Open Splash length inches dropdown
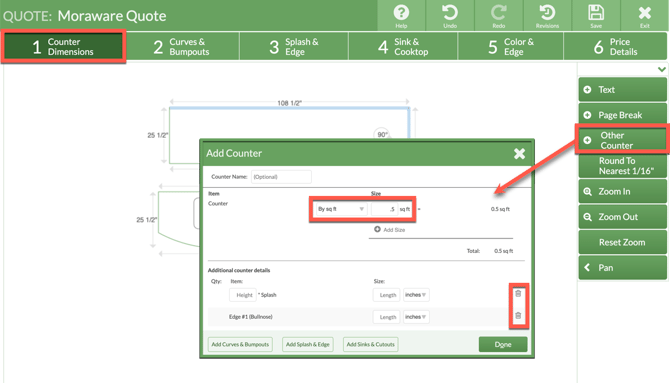Viewport: 670px width, 383px height. 416,295
